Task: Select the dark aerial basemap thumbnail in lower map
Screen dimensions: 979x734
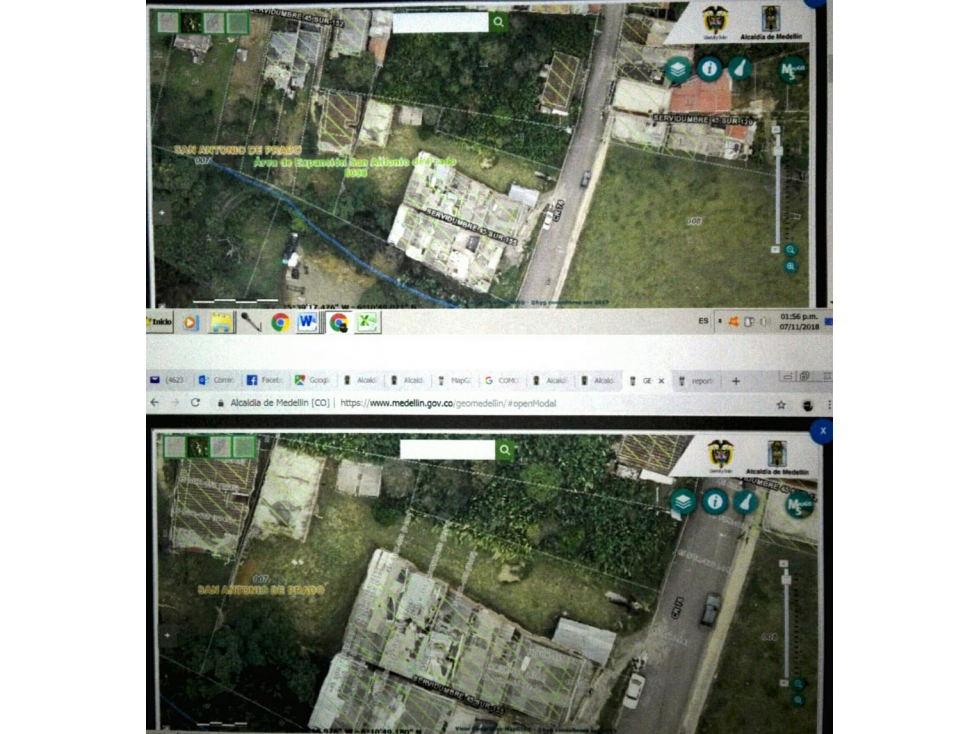Action: [x=199, y=447]
